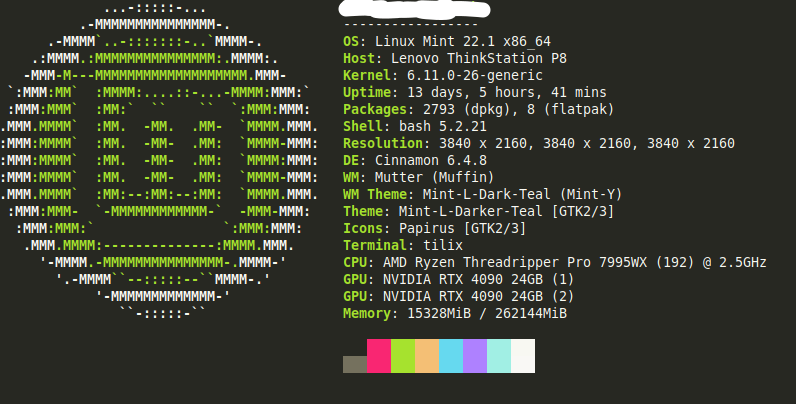Click the 'Resolution' label
Screen dimensions: 796x404
[x=383, y=144]
